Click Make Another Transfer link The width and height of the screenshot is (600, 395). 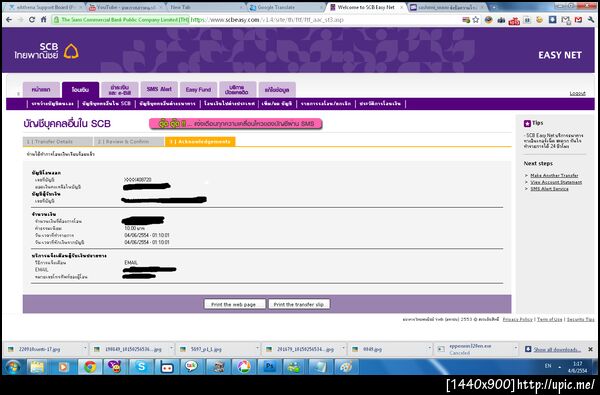[x=554, y=175]
